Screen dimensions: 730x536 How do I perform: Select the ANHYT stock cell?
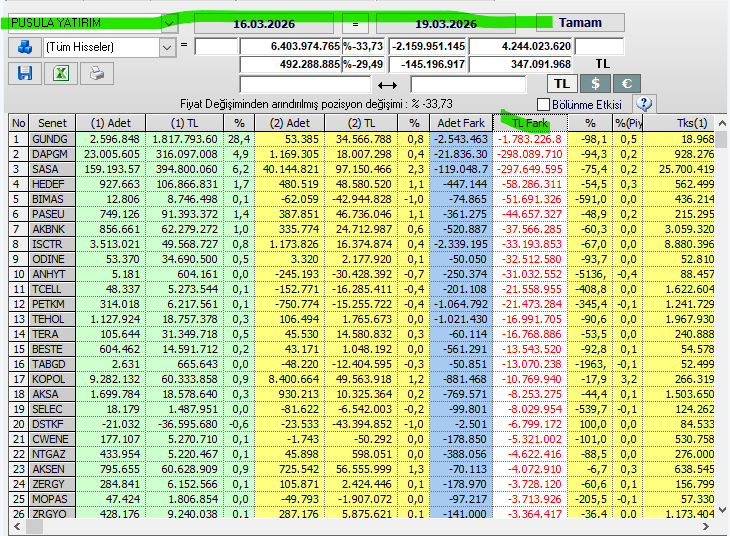click(x=52, y=274)
